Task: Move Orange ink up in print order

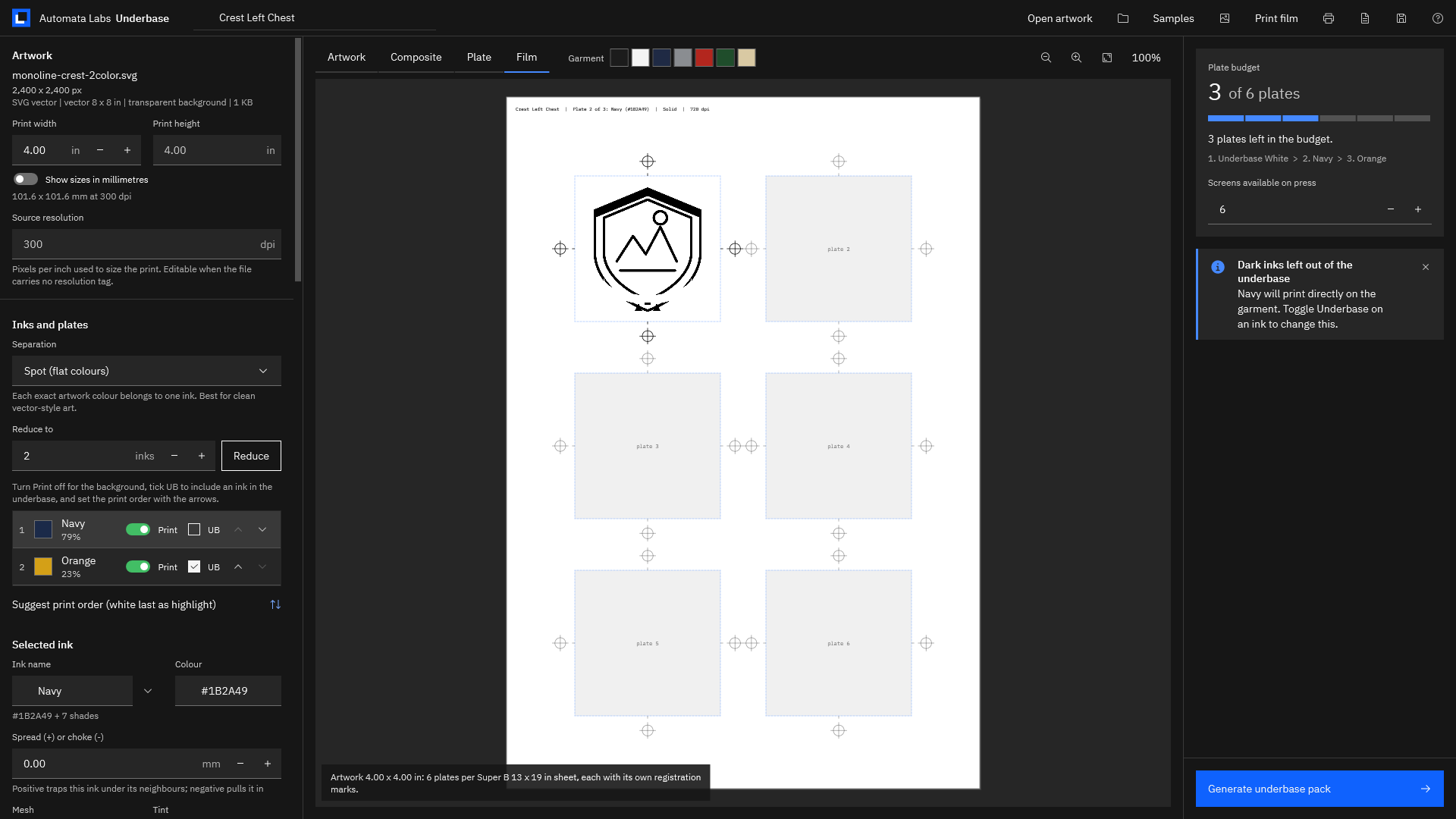Action: [238, 566]
